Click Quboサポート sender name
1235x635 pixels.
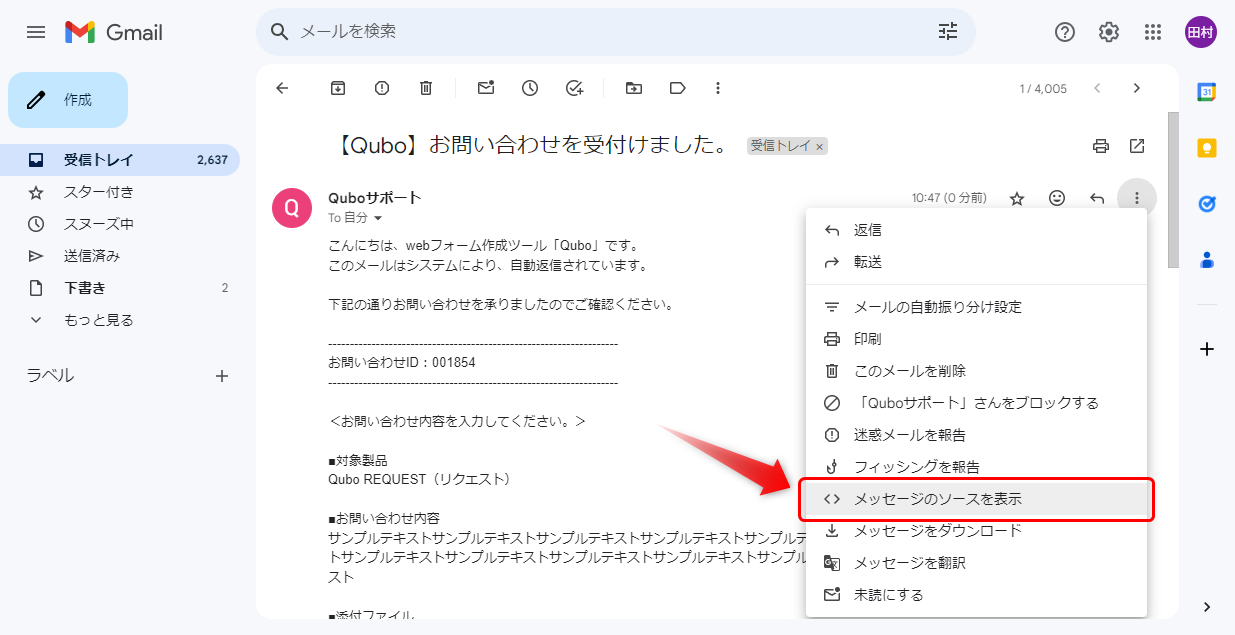(x=375, y=198)
